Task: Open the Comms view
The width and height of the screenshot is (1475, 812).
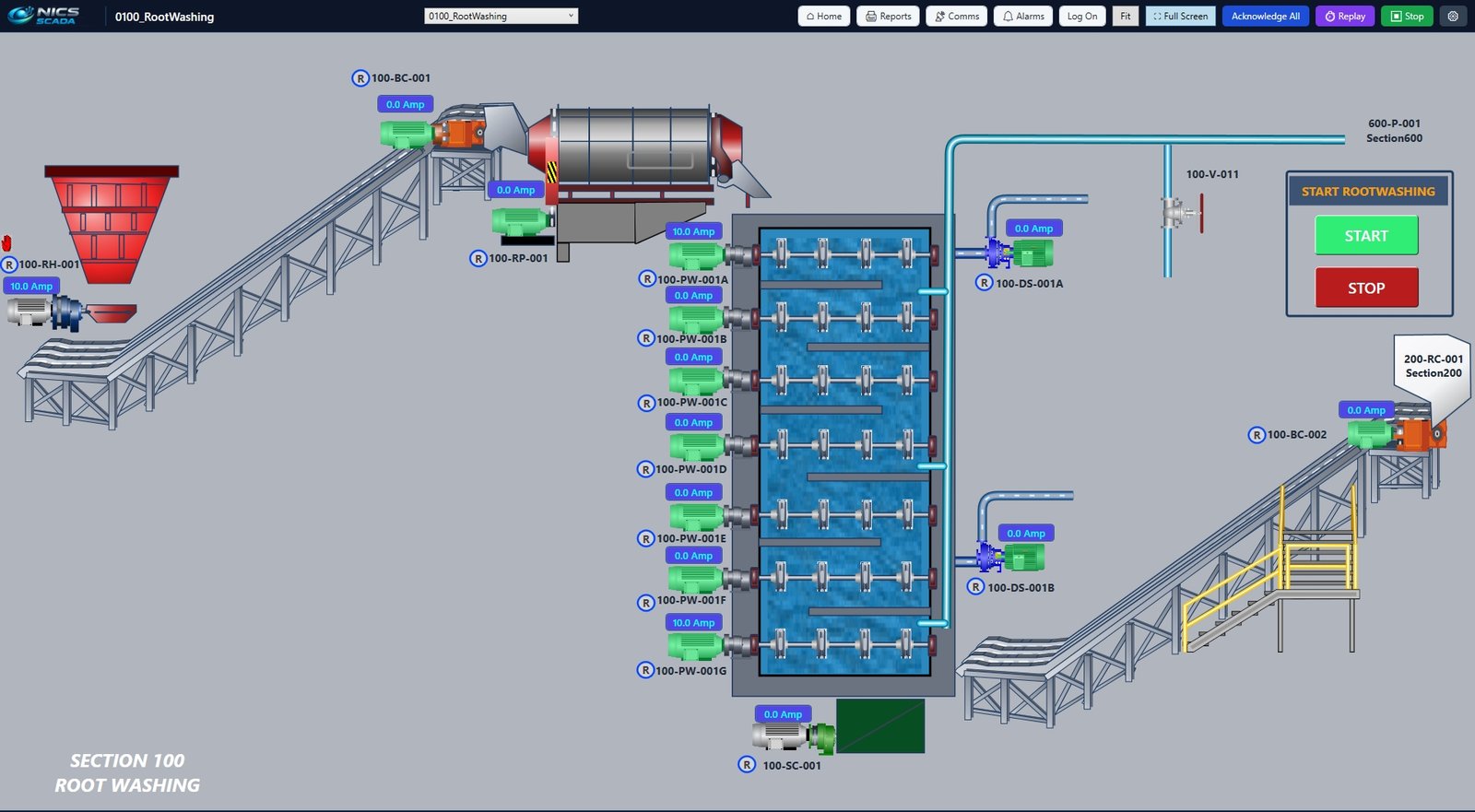Action: [956, 16]
